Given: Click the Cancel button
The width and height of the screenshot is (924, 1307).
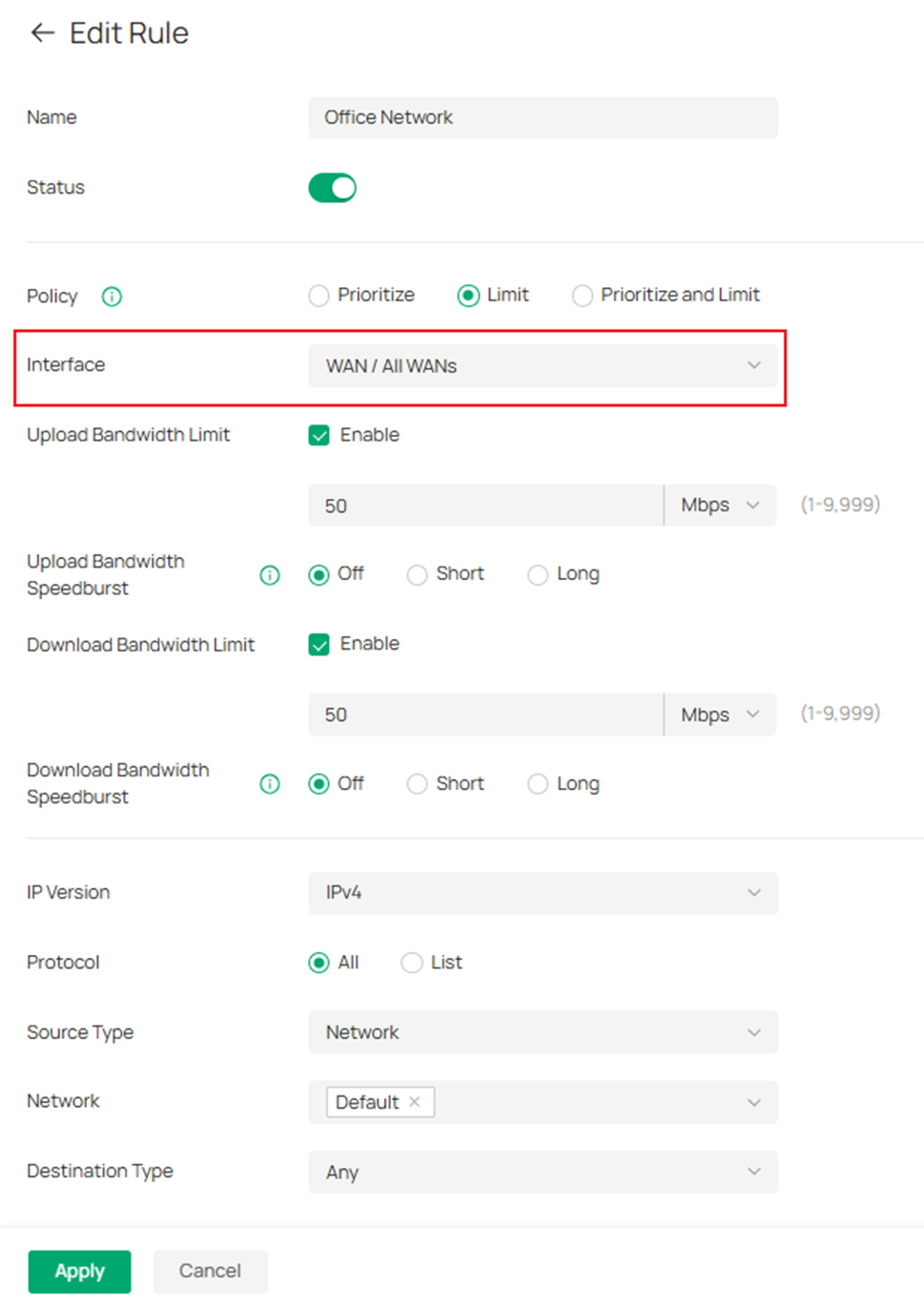Looking at the screenshot, I should tap(210, 1272).
